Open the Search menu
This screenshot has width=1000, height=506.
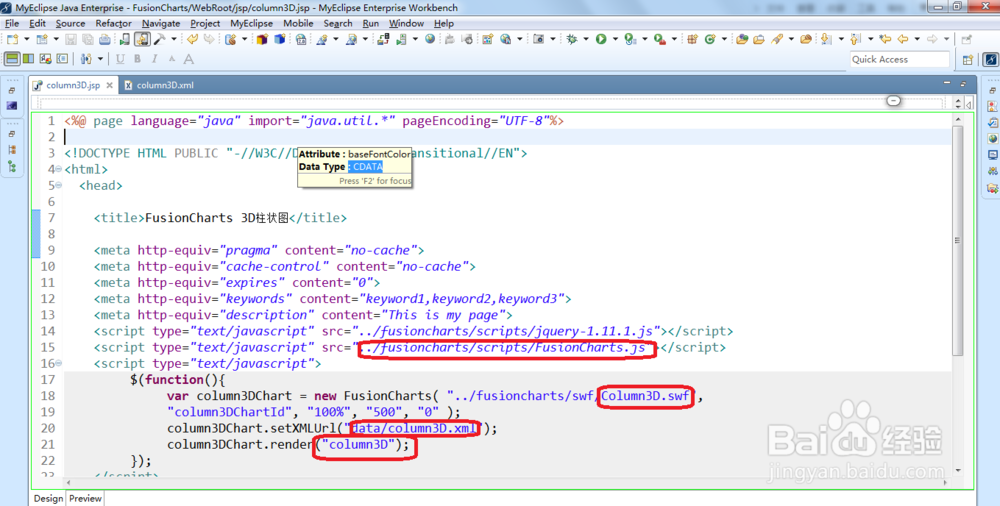[337, 24]
